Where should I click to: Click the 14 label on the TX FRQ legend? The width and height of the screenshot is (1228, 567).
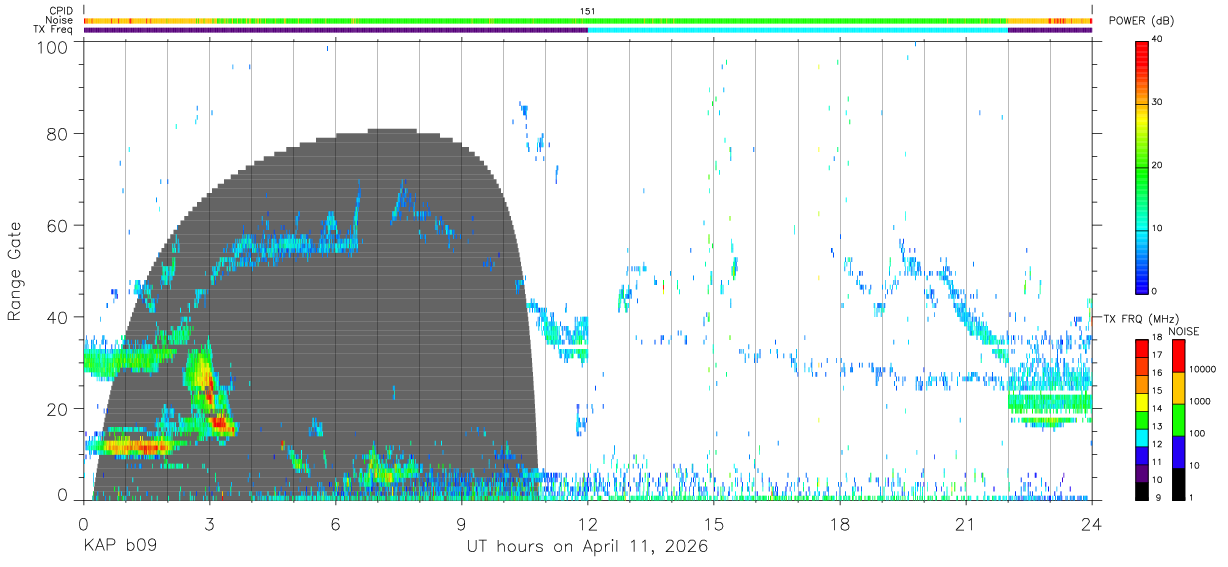pyautogui.click(x=1157, y=408)
